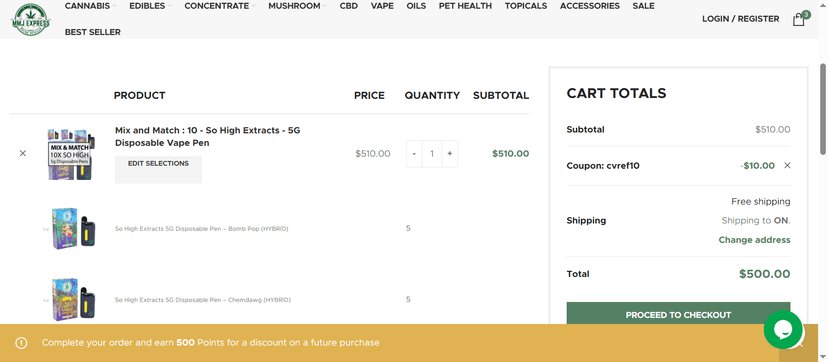Open the green live chat bubble
The width and height of the screenshot is (828, 362).
click(783, 330)
